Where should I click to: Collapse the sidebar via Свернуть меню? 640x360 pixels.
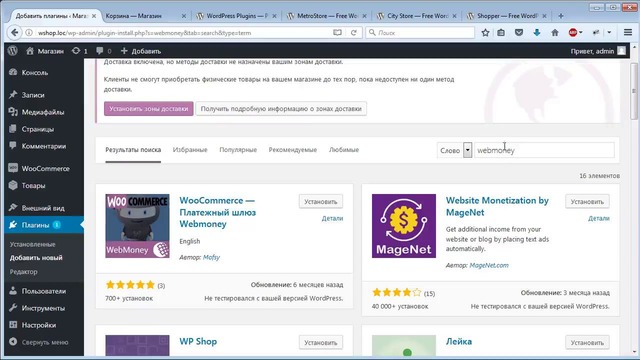(x=44, y=342)
